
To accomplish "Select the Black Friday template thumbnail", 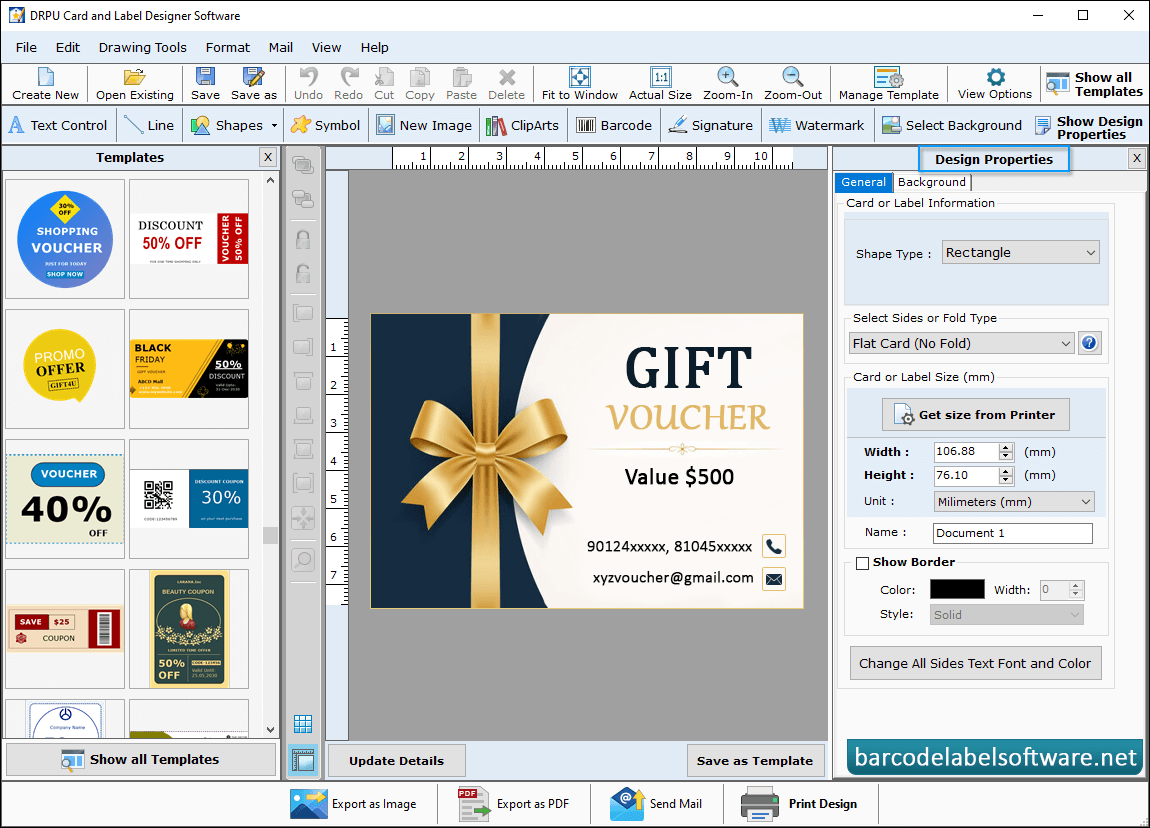I will [x=189, y=369].
